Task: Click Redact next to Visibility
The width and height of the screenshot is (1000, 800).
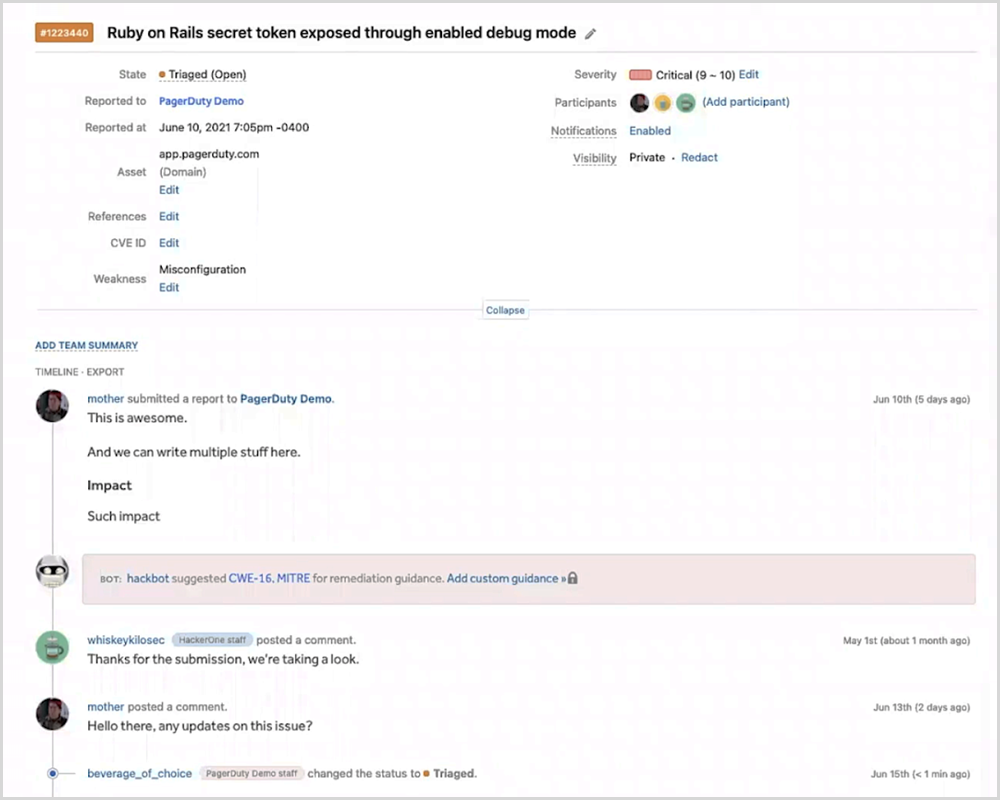Action: [x=700, y=158]
